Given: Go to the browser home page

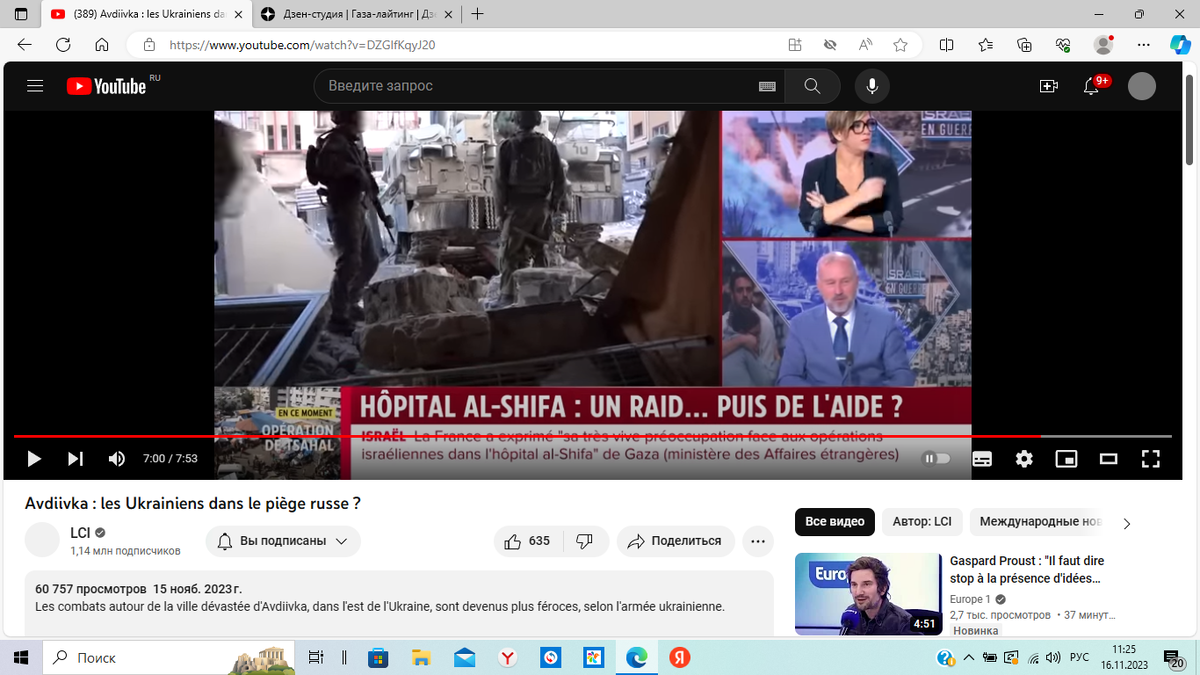Looking at the screenshot, I should [102, 45].
